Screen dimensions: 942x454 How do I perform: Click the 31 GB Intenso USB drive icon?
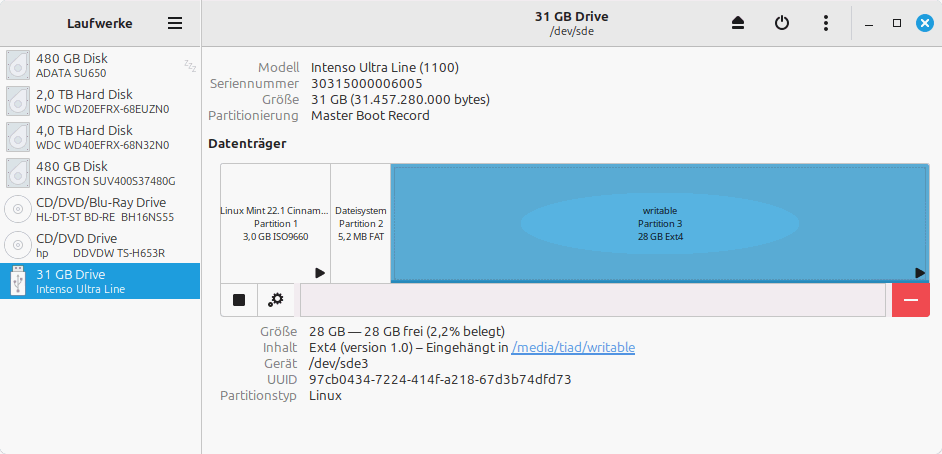coord(18,281)
